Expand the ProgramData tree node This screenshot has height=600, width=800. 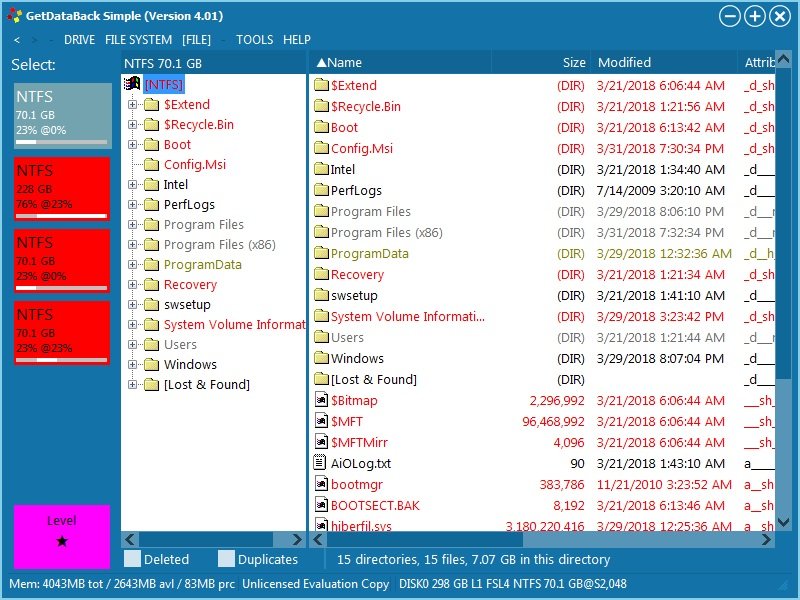(132, 264)
